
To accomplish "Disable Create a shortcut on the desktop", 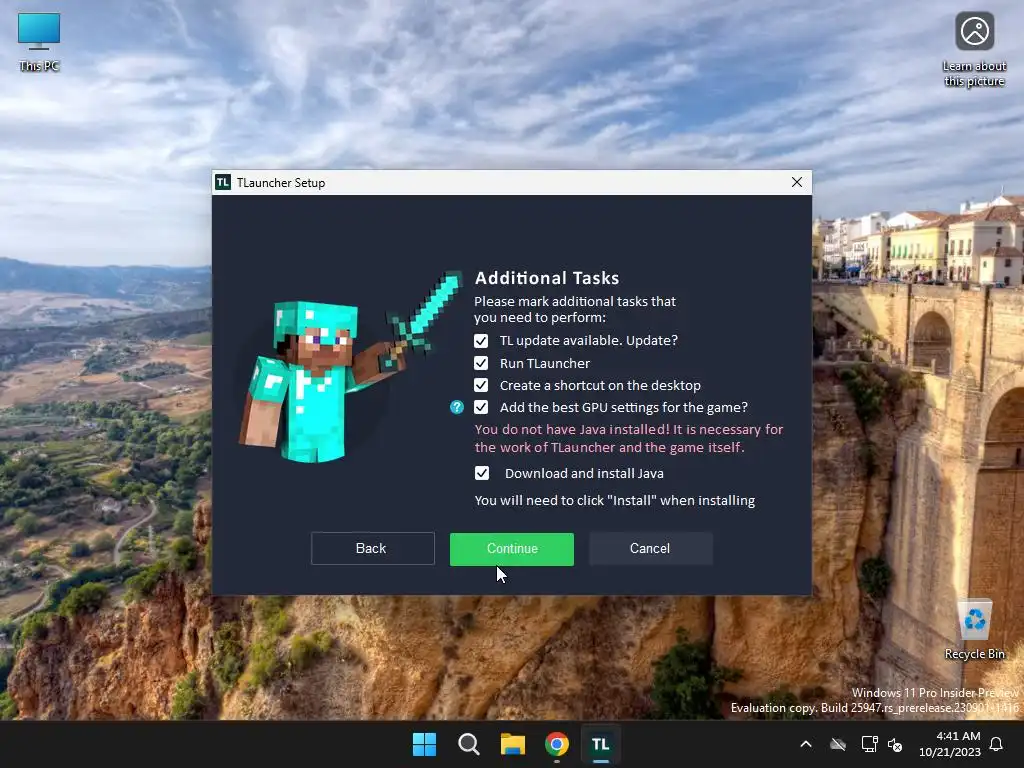I will [481, 385].
